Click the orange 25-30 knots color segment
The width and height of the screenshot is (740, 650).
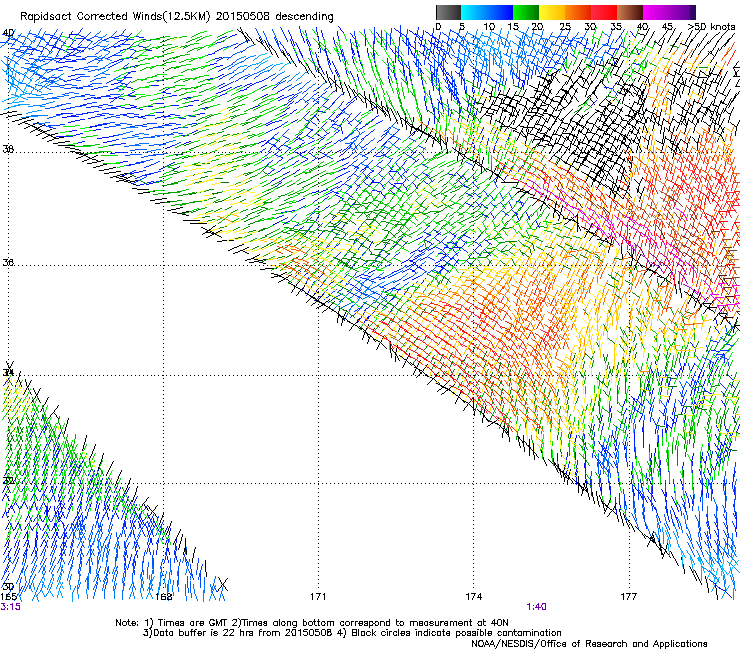[x=578, y=12]
